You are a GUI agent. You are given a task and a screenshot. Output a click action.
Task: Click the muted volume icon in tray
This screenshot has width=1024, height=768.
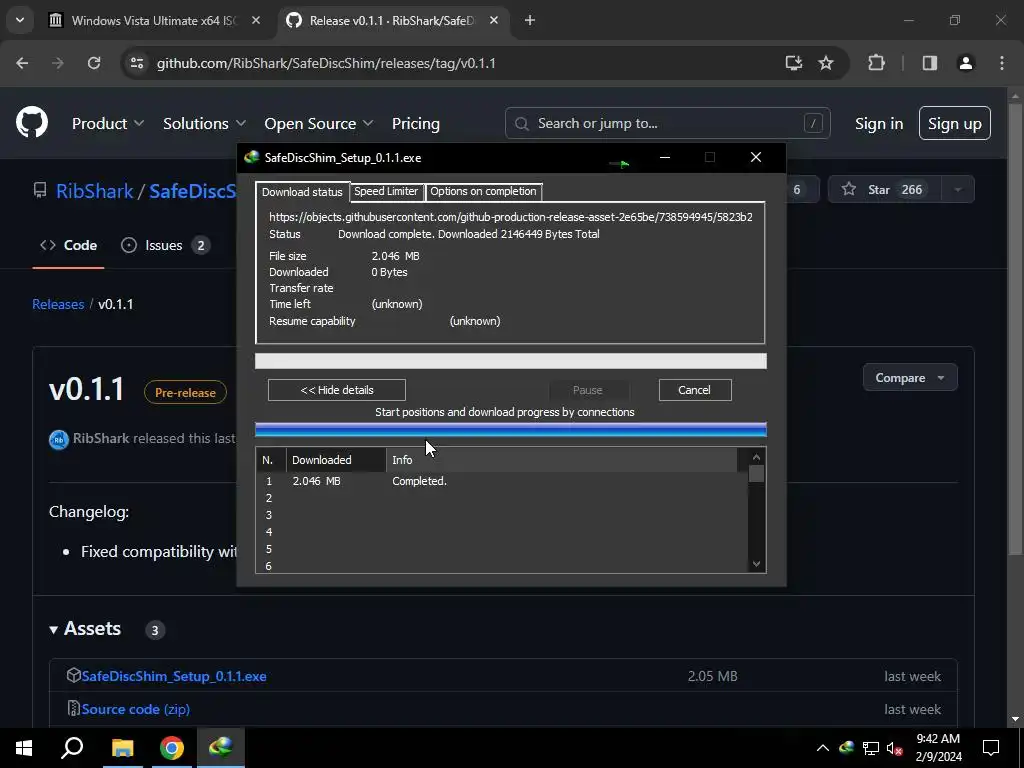(x=894, y=748)
